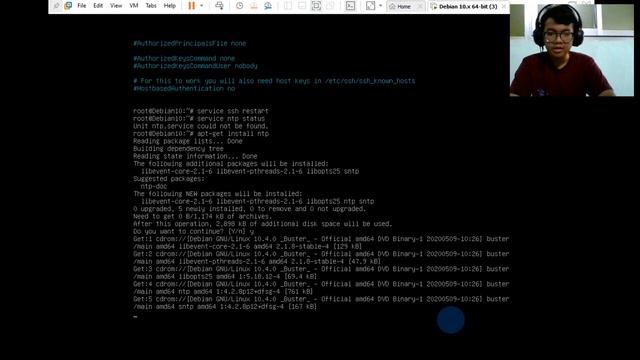Click the webcam video overlay
This screenshot has width=640, height=360.
[571, 50]
